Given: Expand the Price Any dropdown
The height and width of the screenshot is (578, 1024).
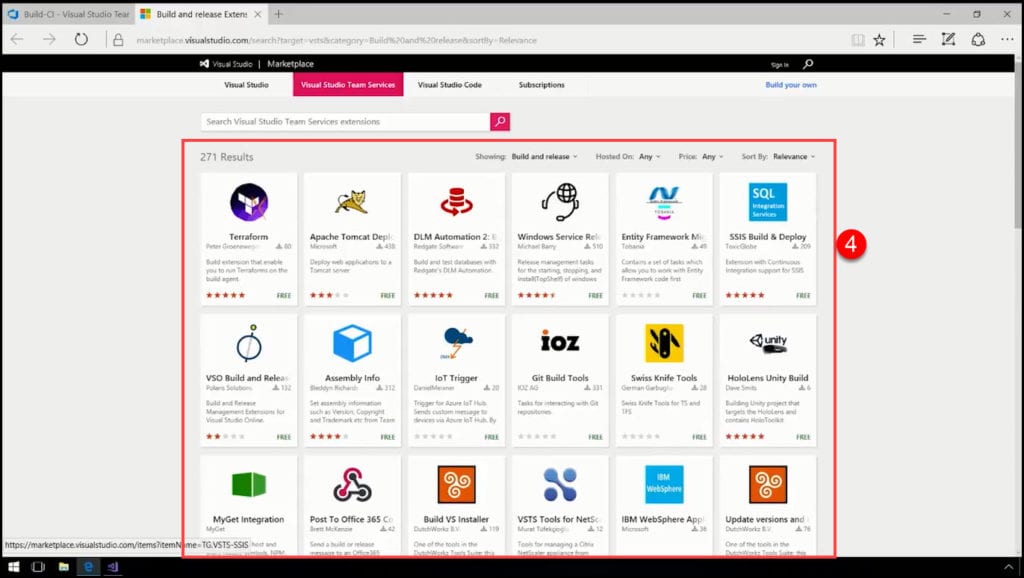Looking at the screenshot, I should click(x=712, y=157).
